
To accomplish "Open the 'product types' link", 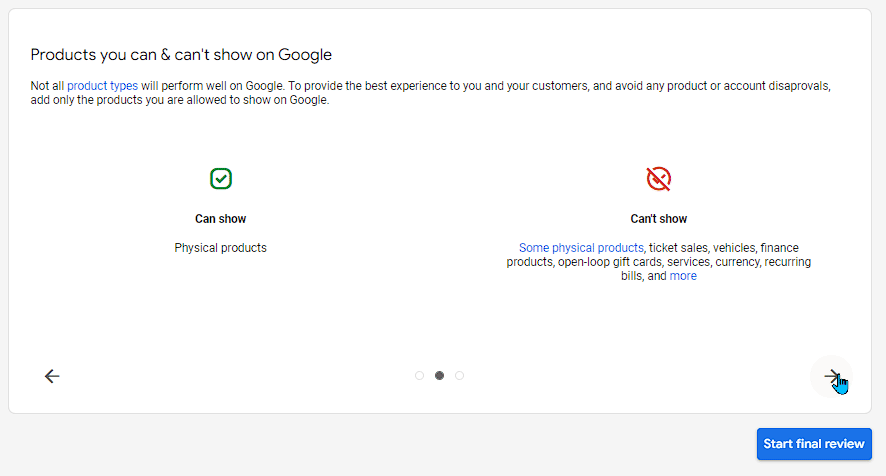I will coord(102,86).
